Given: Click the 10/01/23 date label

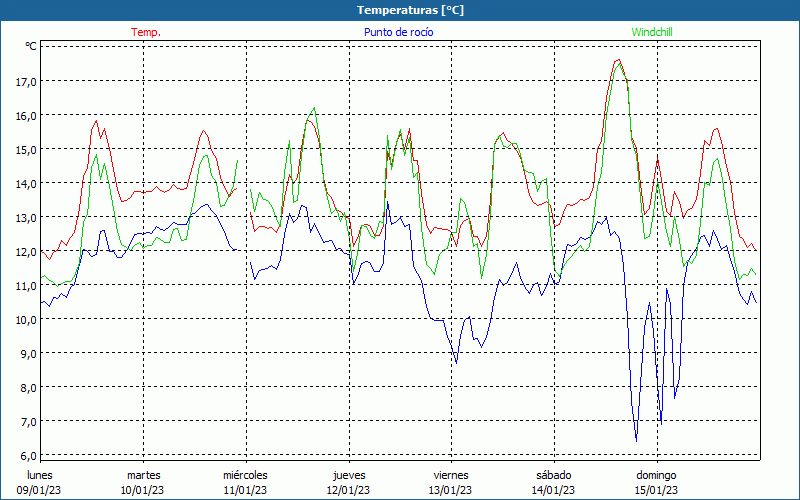Looking at the screenshot, I should click(142, 490).
